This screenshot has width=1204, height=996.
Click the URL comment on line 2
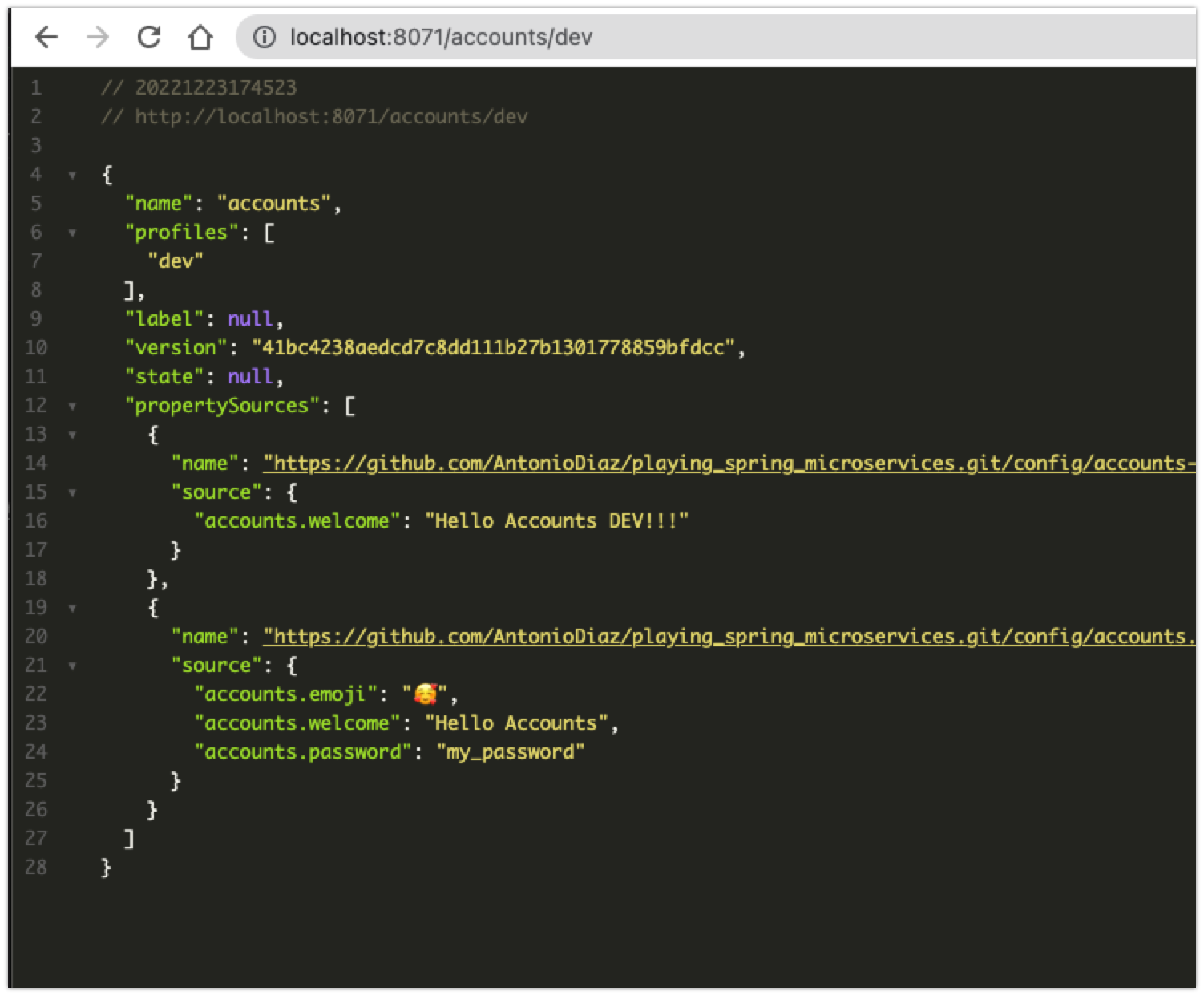pyautogui.click(x=314, y=117)
